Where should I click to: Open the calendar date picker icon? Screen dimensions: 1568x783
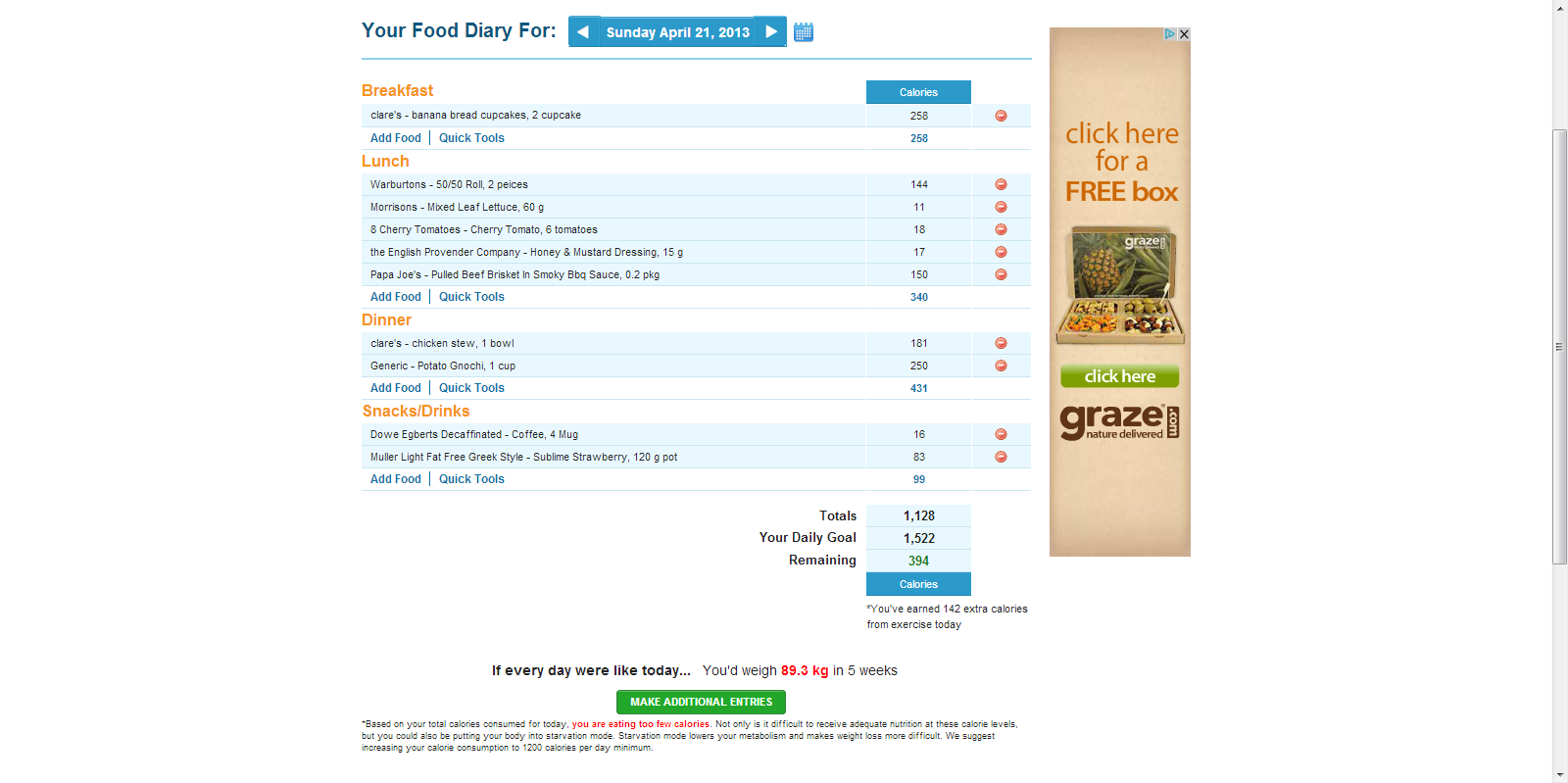tap(804, 32)
